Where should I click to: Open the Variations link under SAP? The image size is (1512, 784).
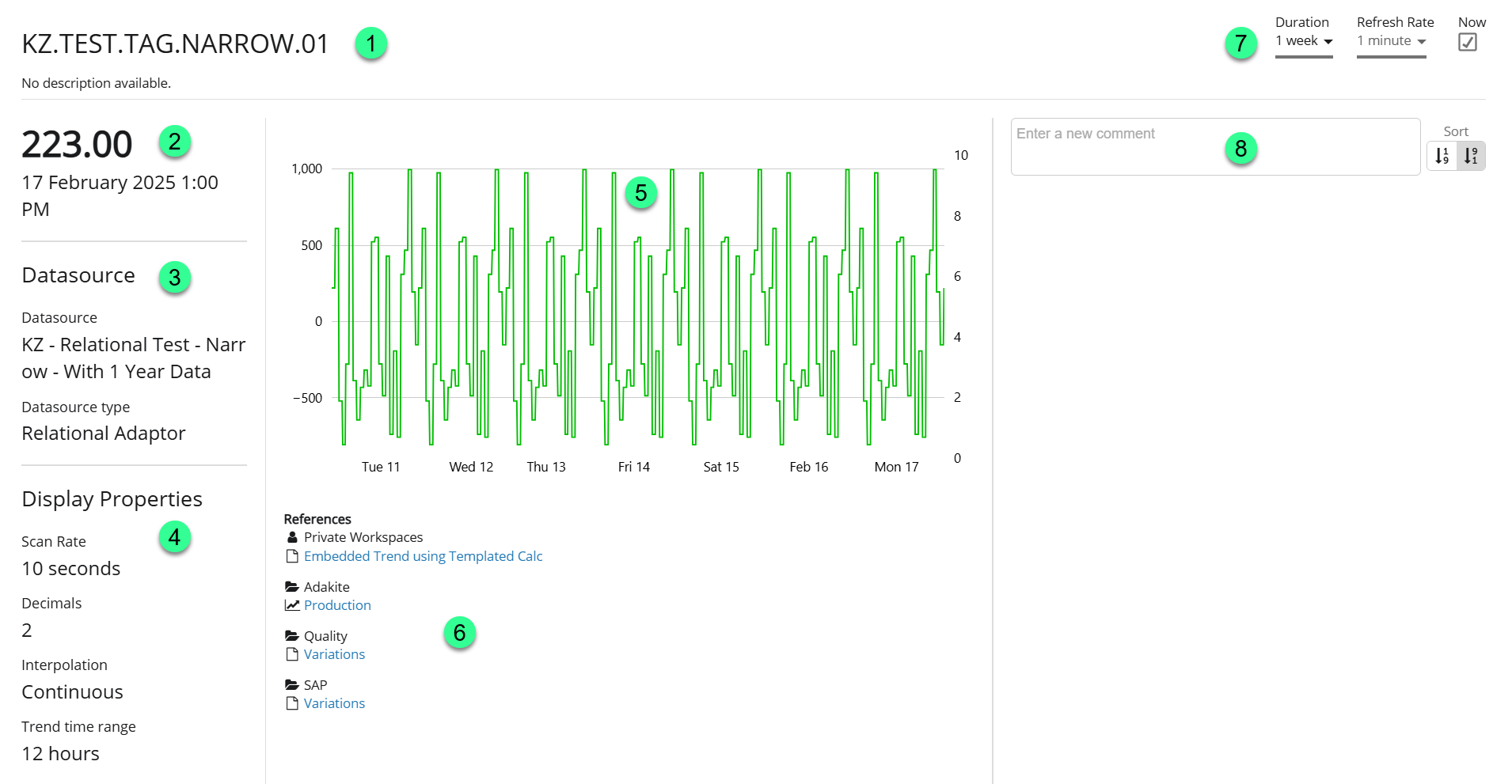(x=334, y=703)
